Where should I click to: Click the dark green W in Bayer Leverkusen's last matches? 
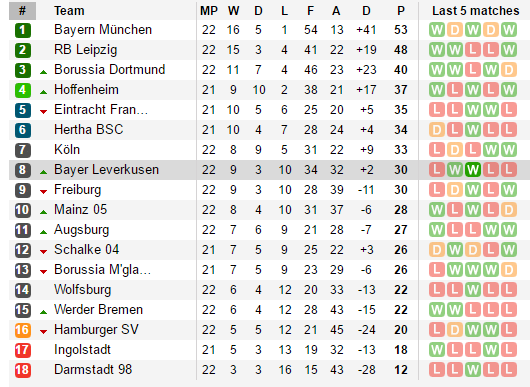tap(473, 170)
